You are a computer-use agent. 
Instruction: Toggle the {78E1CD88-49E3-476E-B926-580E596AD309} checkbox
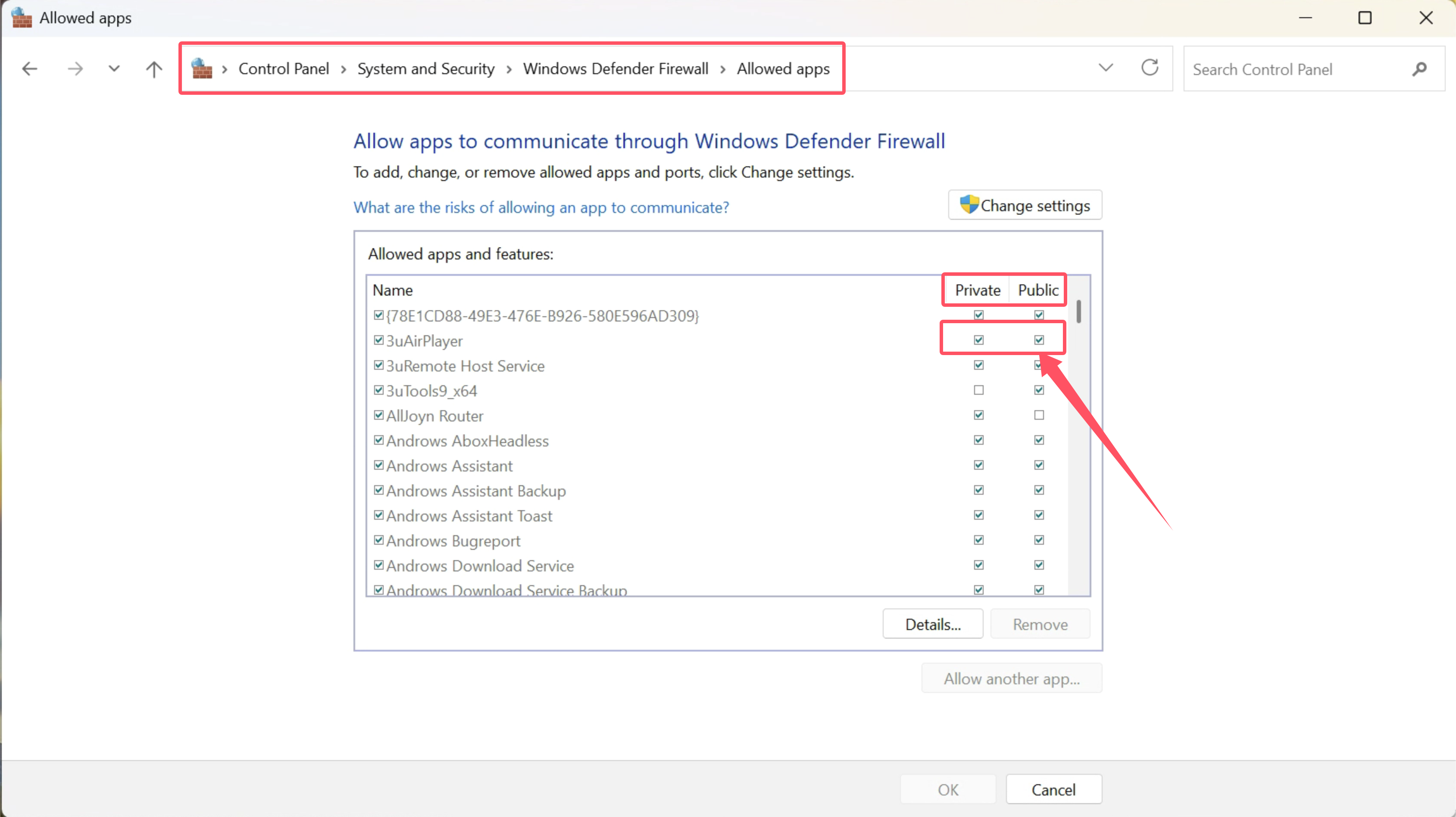tap(379, 315)
